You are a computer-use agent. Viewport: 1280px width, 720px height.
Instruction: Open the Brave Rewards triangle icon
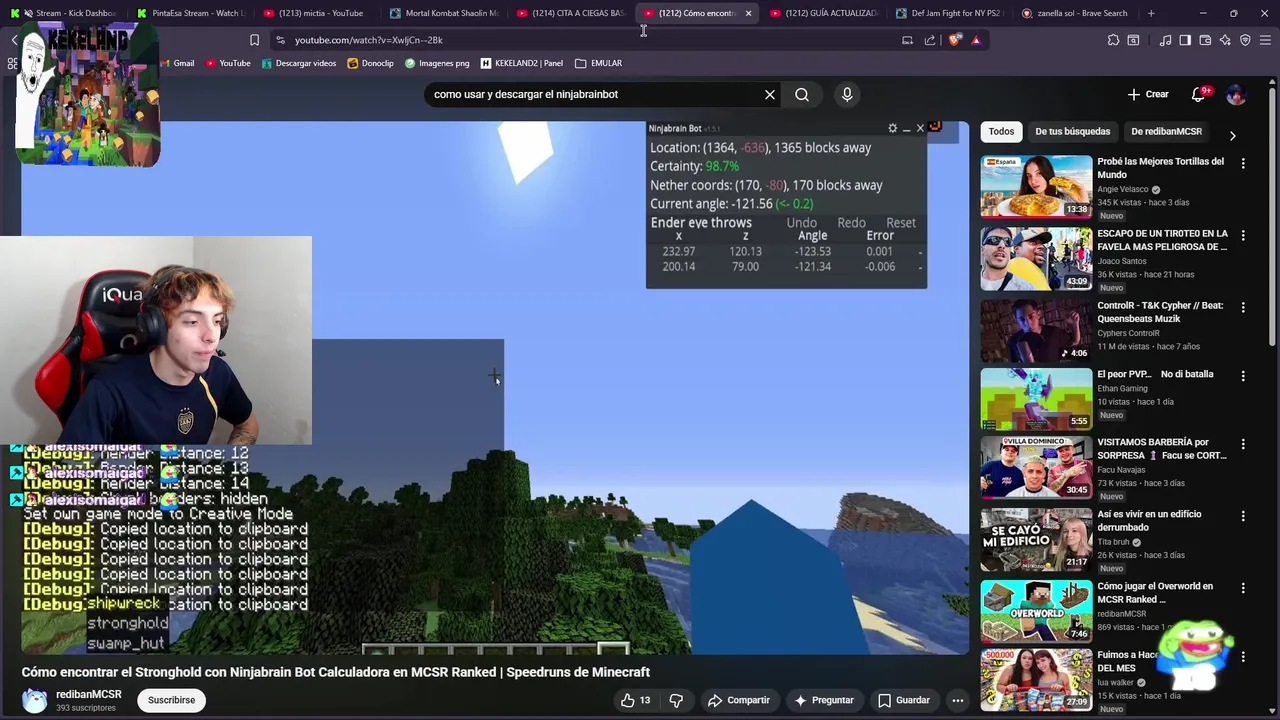tap(976, 40)
